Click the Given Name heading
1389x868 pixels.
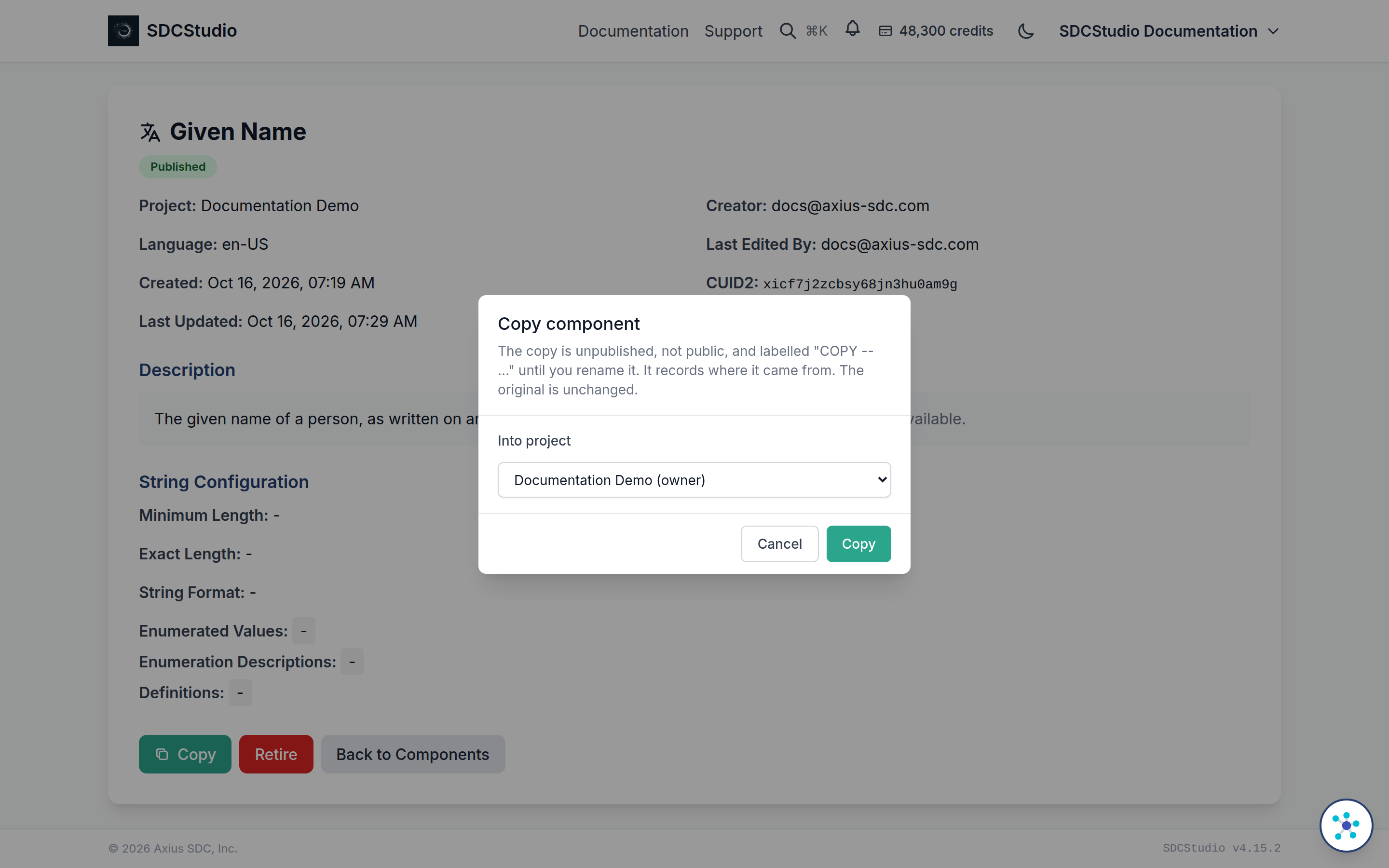[238, 132]
